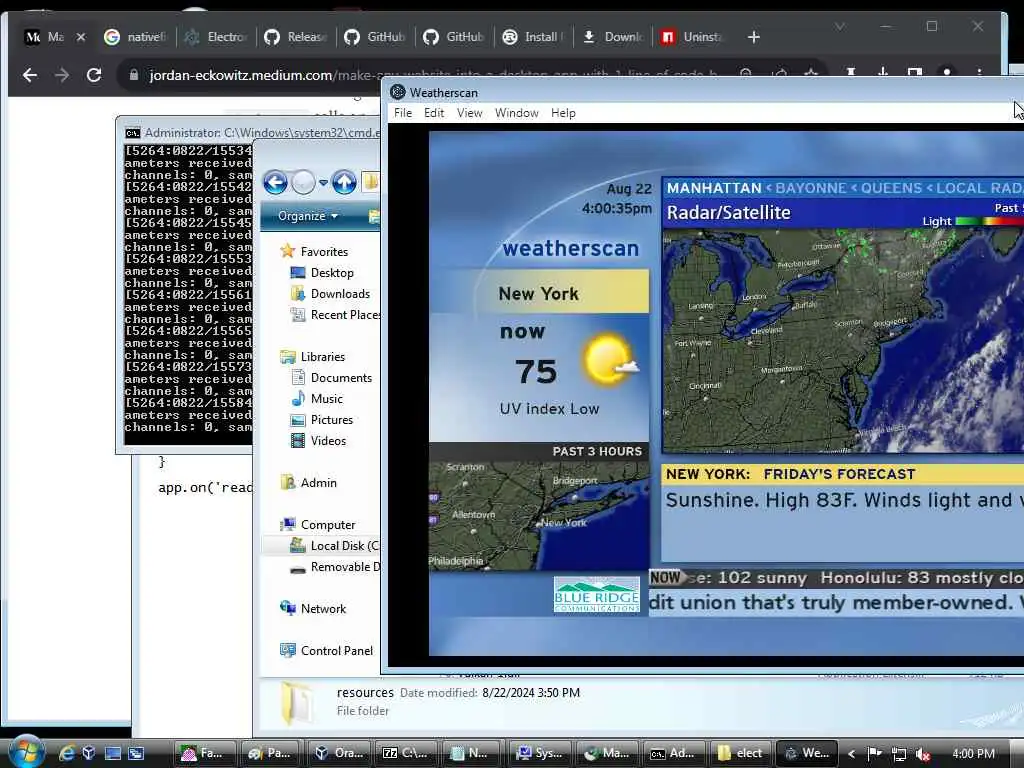Screen dimensions: 1024x768
Task: Switch to the Electron browser tab
Action: pos(217,37)
